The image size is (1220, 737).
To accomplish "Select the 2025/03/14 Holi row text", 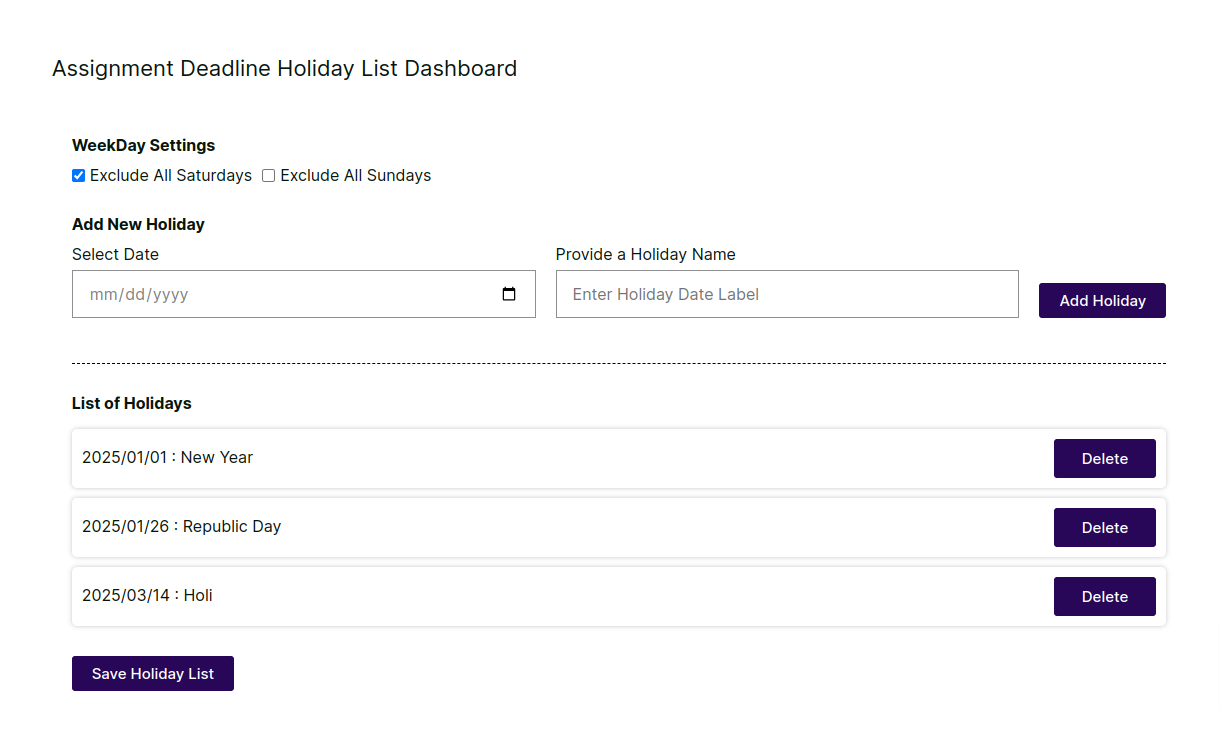I will click(147, 596).
